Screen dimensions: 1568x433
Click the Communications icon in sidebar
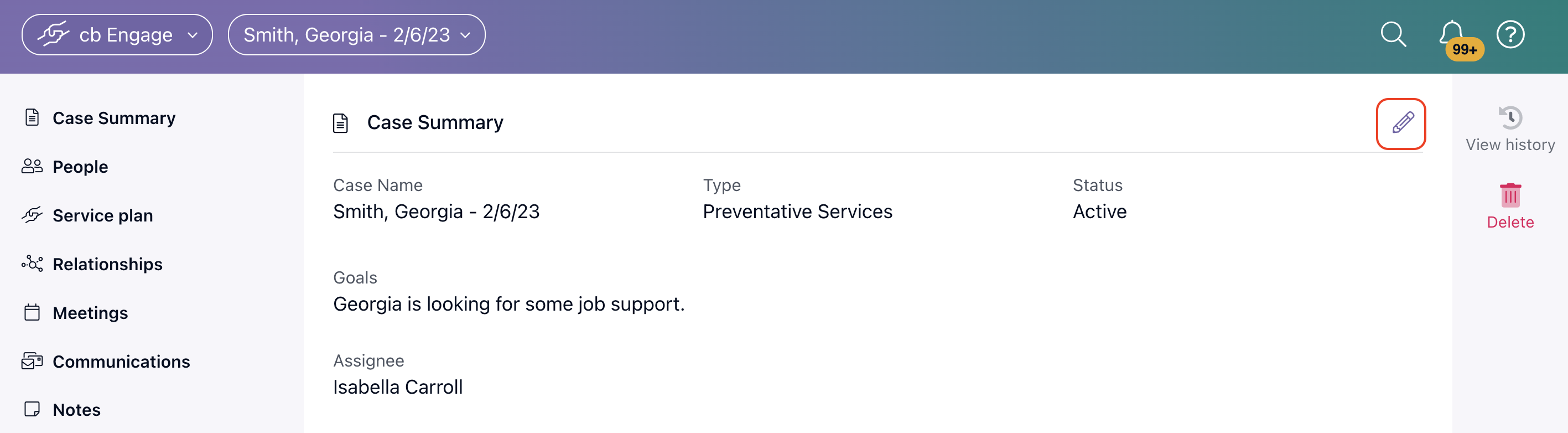32,361
